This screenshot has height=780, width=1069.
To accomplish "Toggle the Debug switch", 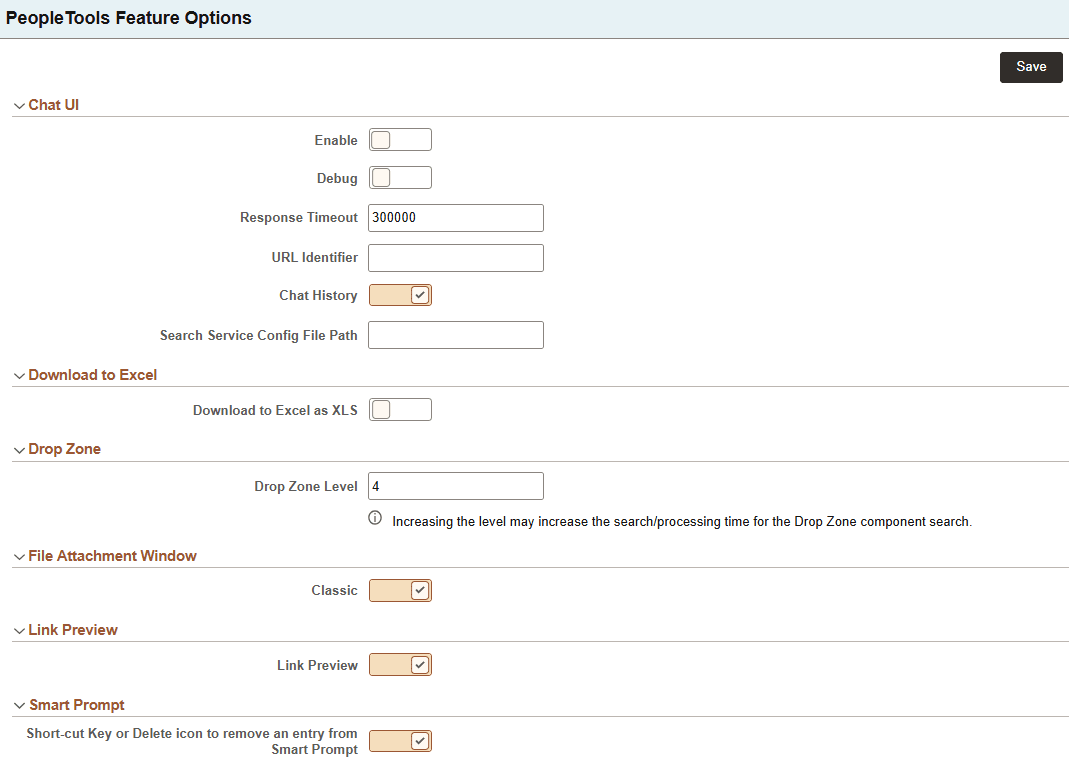I will pyautogui.click(x=400, y=178).
